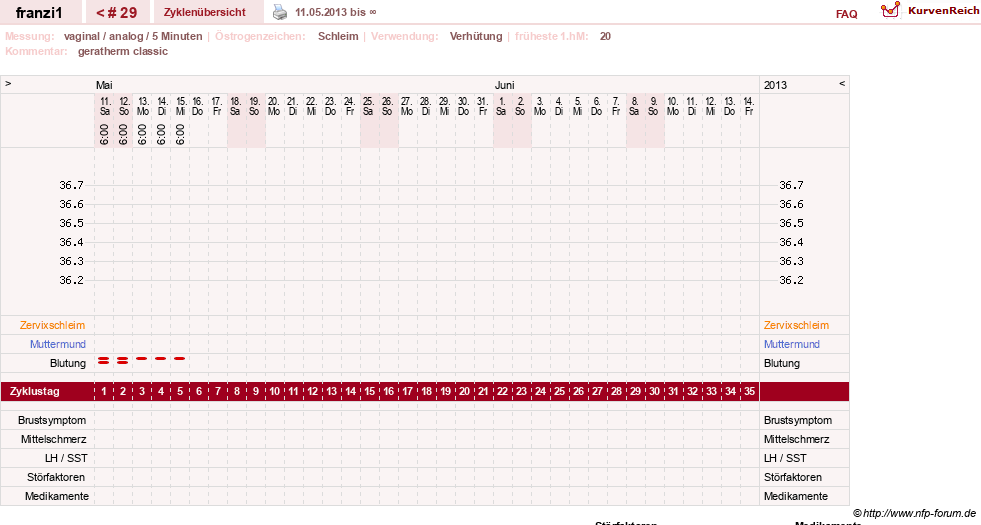
Task: Click the left 36.2 temperature axis label
Action: tap(71, 280)
